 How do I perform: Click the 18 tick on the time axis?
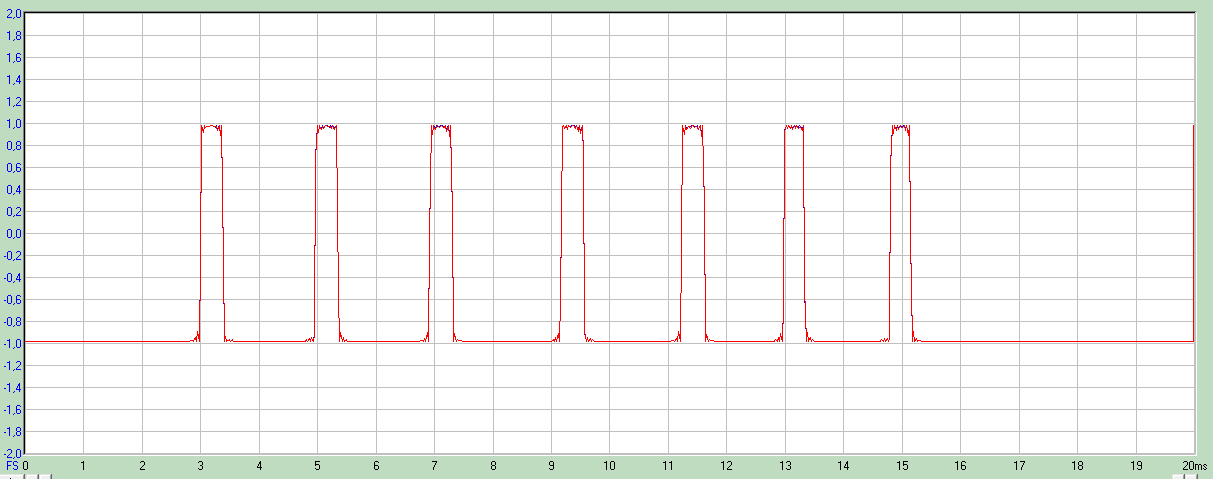click(1078, 466)
